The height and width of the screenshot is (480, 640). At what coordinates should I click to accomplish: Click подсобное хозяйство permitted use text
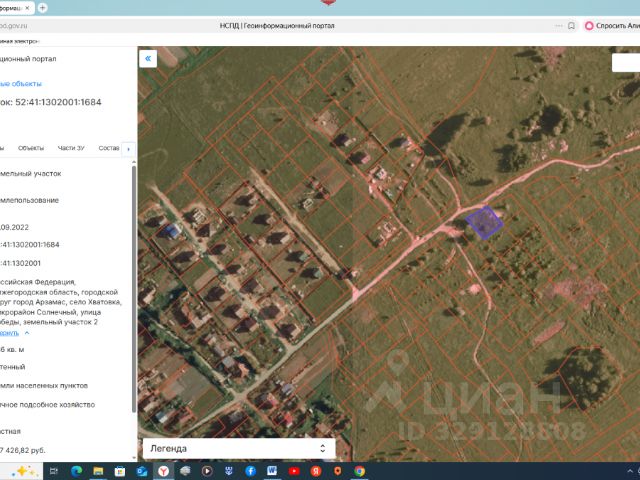[x=47, y=404]
